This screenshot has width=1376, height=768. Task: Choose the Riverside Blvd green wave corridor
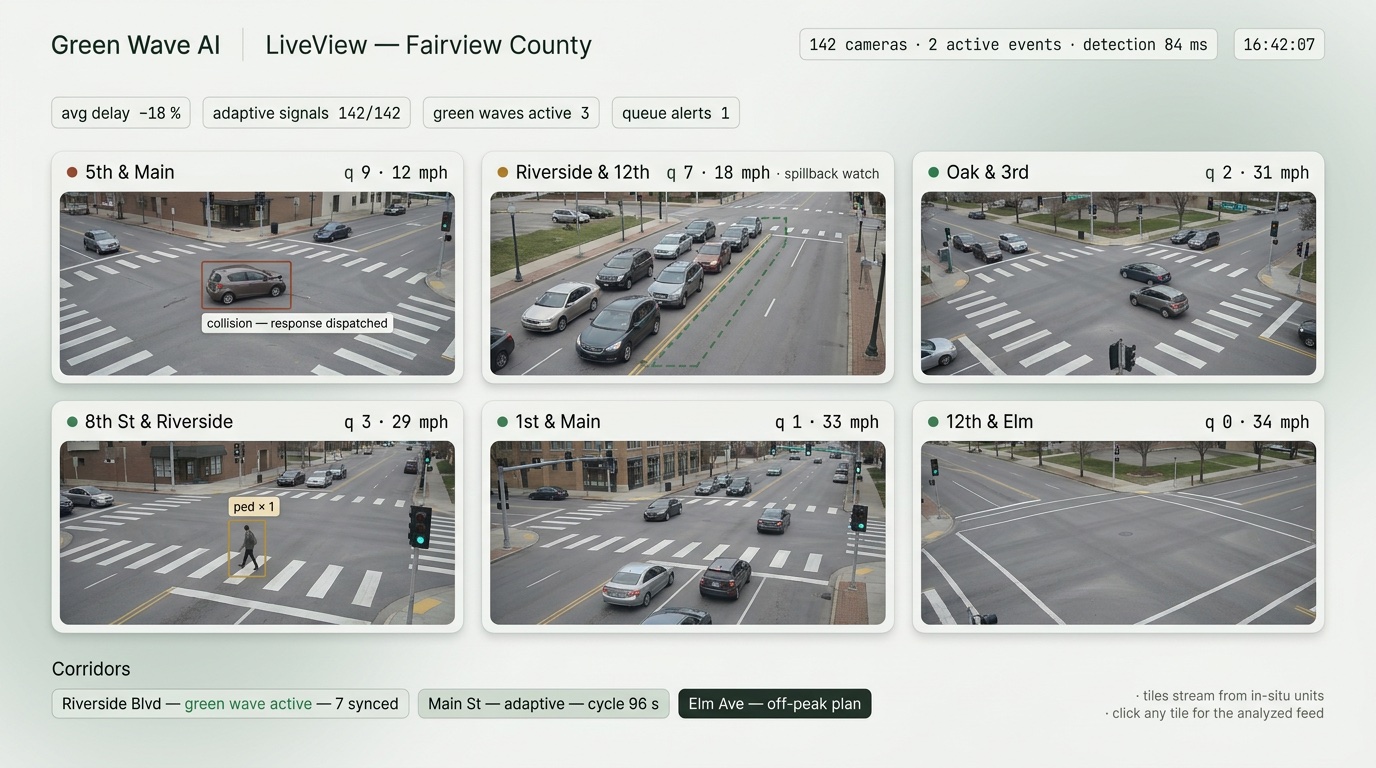click(x=230, y=704)
